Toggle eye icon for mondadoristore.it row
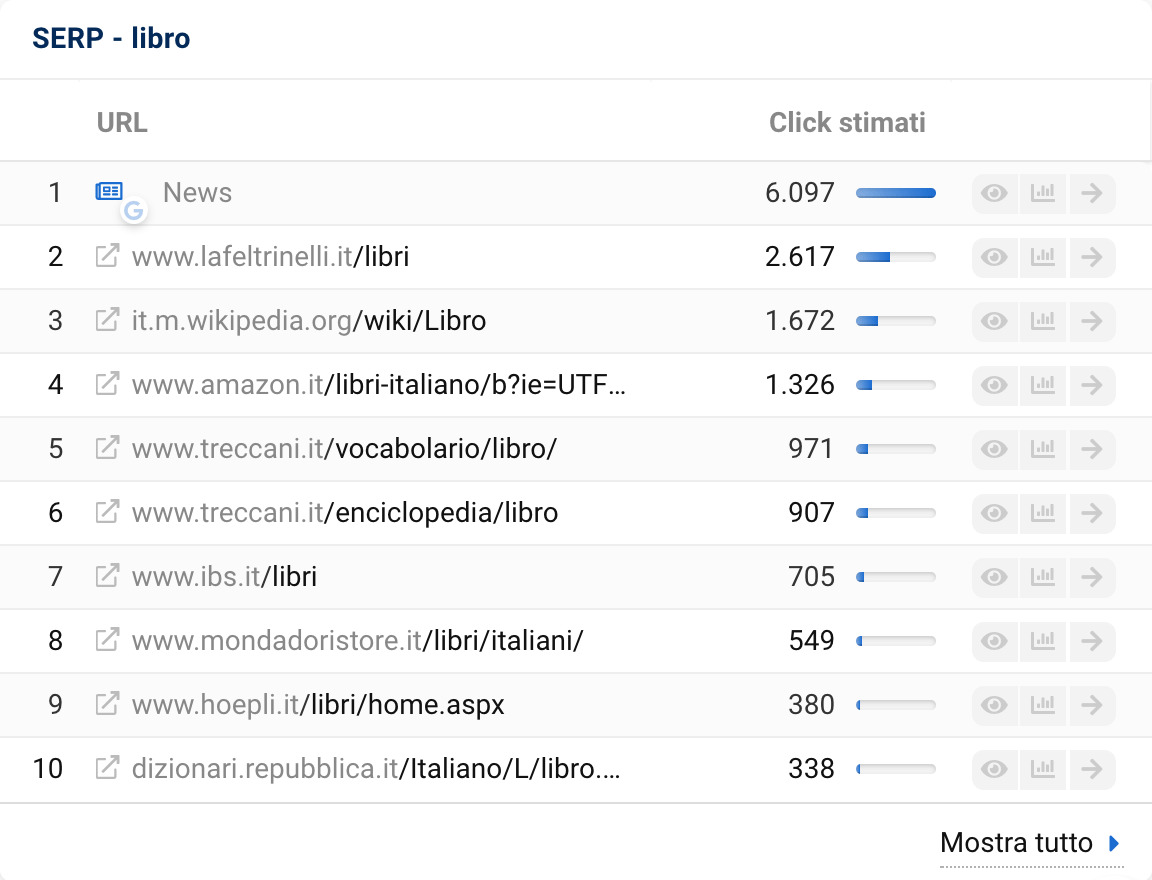 click(x=994, y=641)
